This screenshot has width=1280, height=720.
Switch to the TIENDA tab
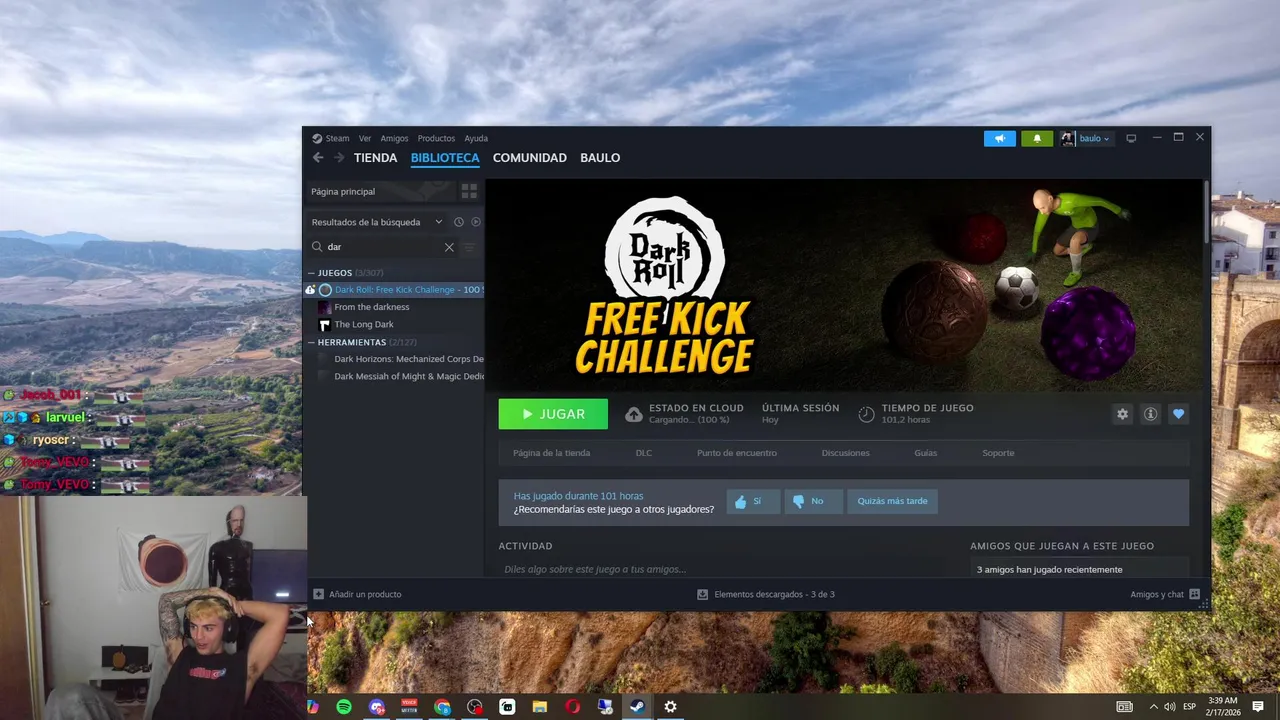[376, 158]
